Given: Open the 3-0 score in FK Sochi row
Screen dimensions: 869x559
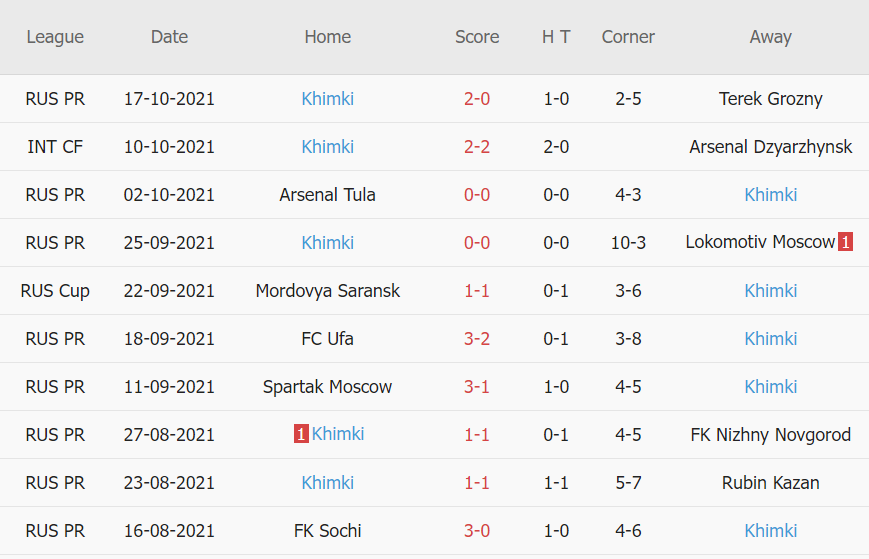Looking at the screenshot, I should tap(477, 531).
